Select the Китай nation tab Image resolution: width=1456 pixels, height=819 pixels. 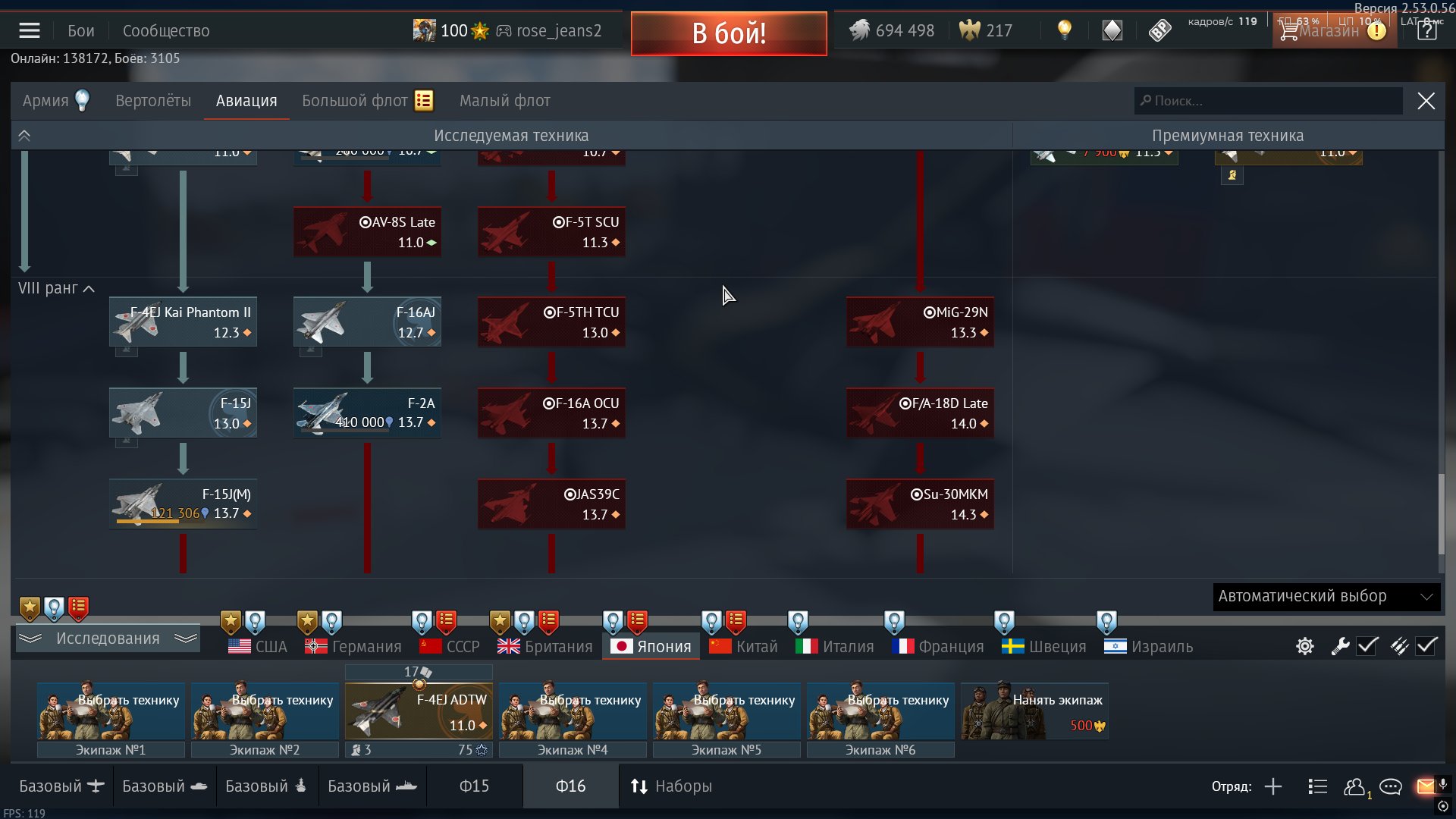click(744, 646)
